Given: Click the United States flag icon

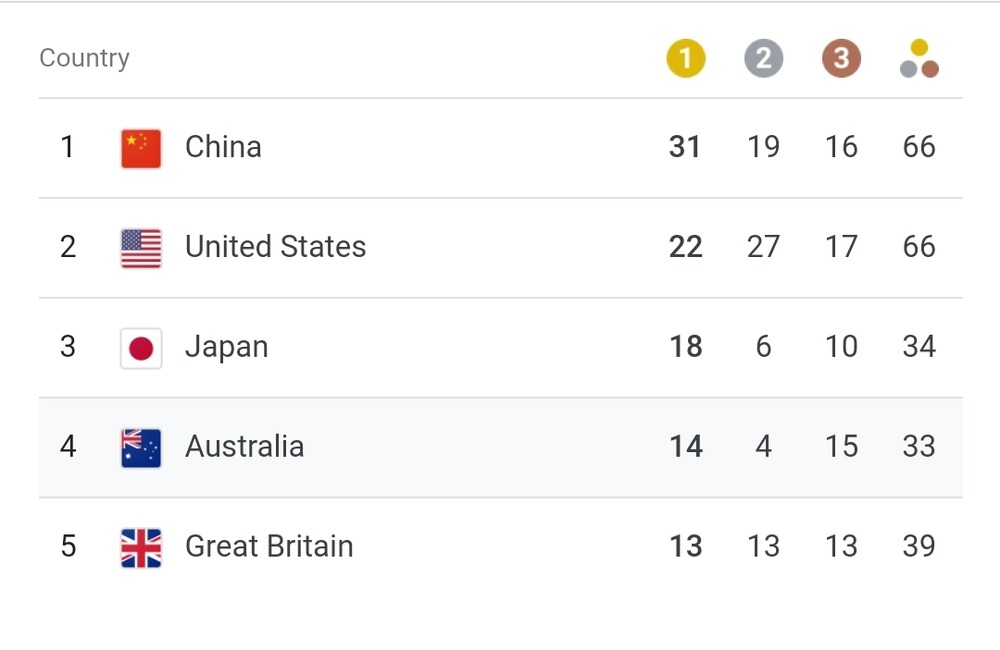Looking at the screenshot, I should pyautogui.click(x=141, y=248).
